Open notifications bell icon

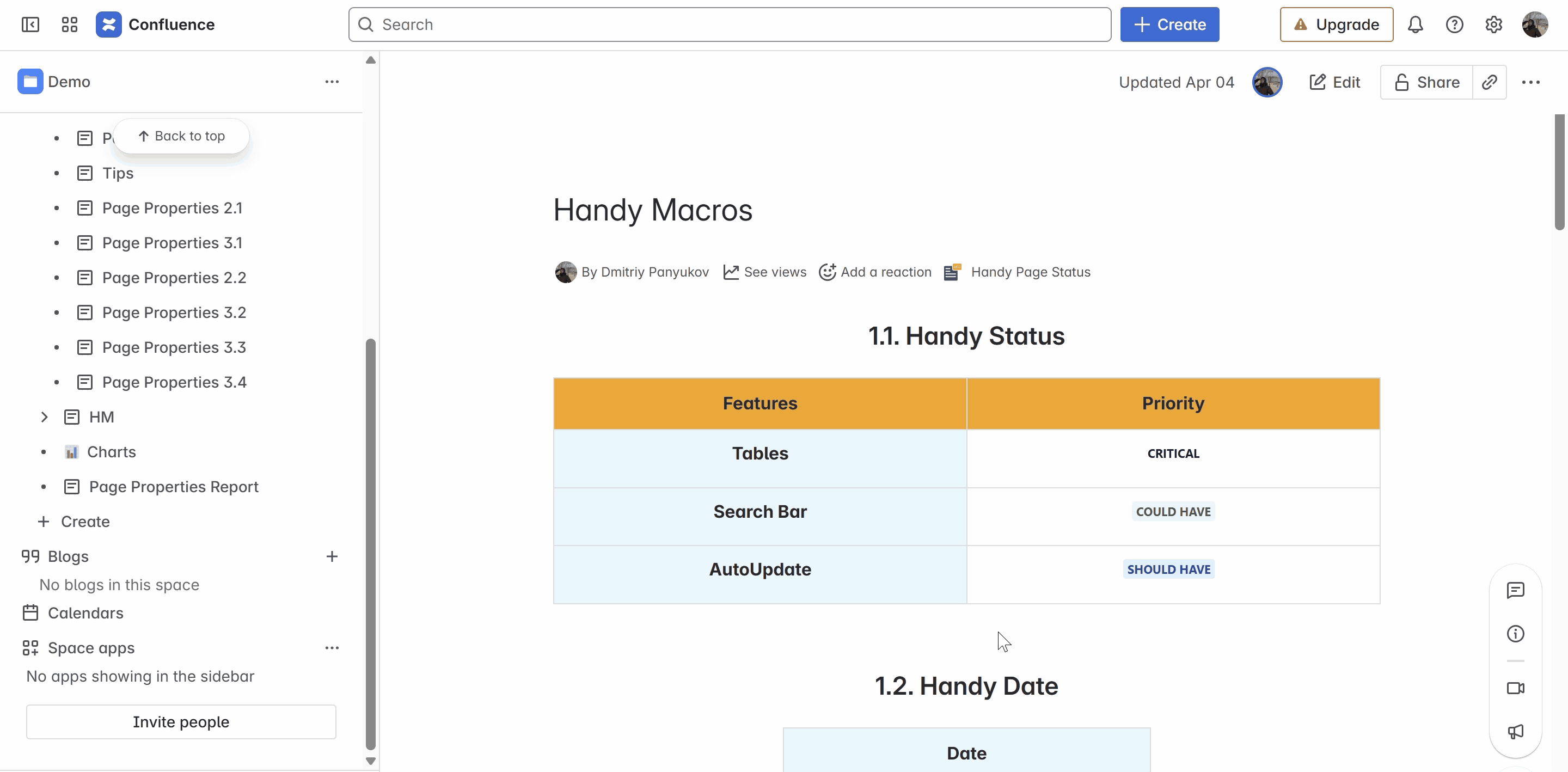(x=1415, y=24)
